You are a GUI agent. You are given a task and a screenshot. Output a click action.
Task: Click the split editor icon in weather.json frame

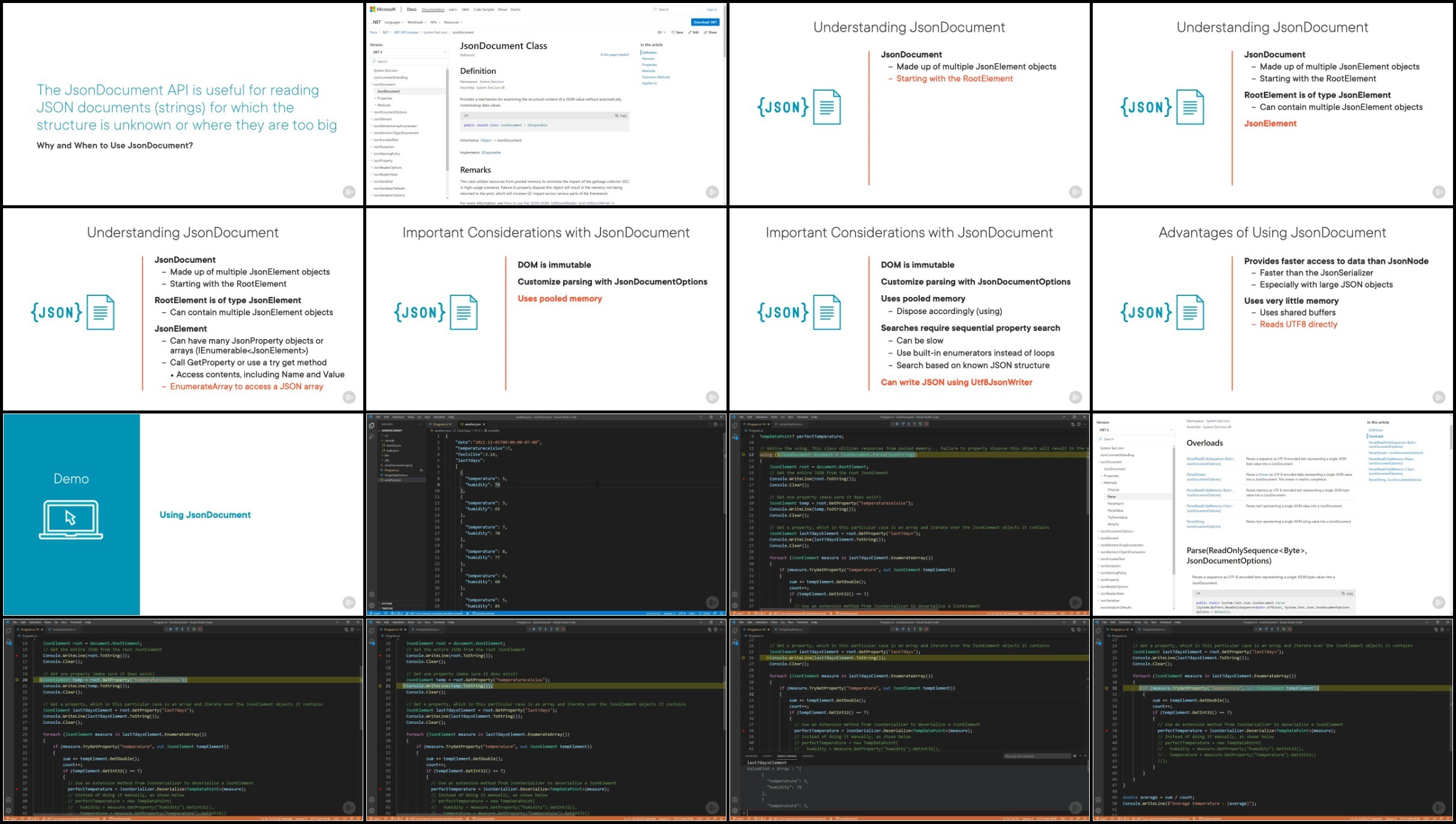coord(716,424)
